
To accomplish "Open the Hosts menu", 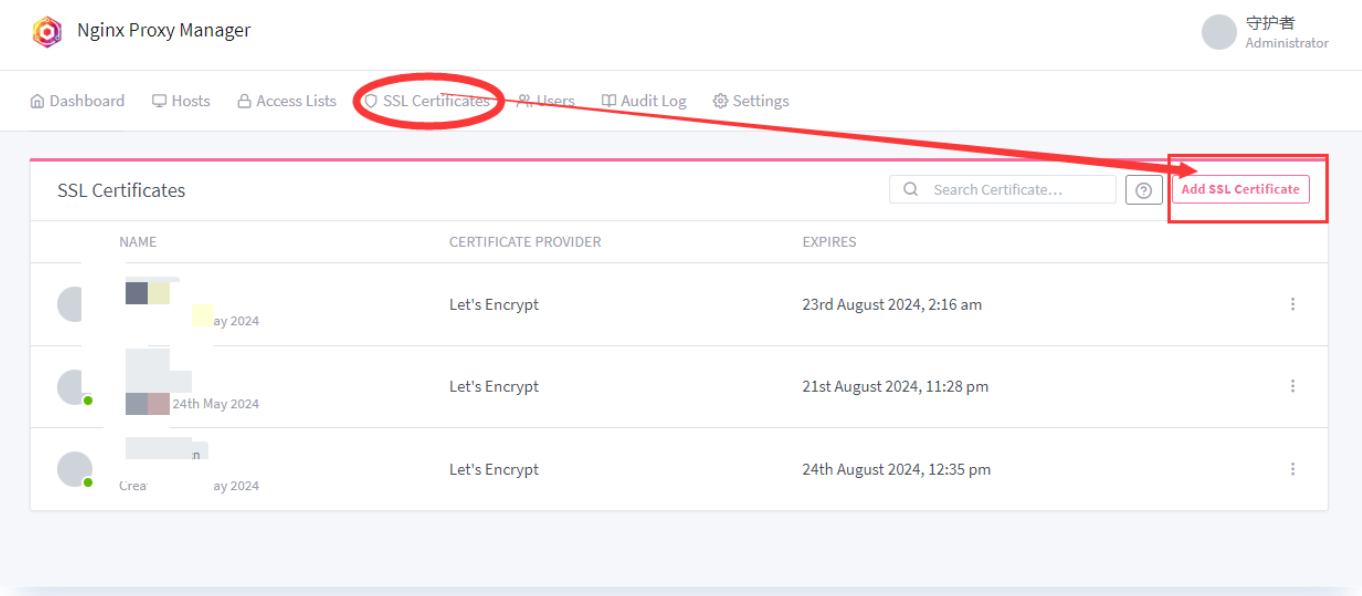I will [x=181, y=101].
